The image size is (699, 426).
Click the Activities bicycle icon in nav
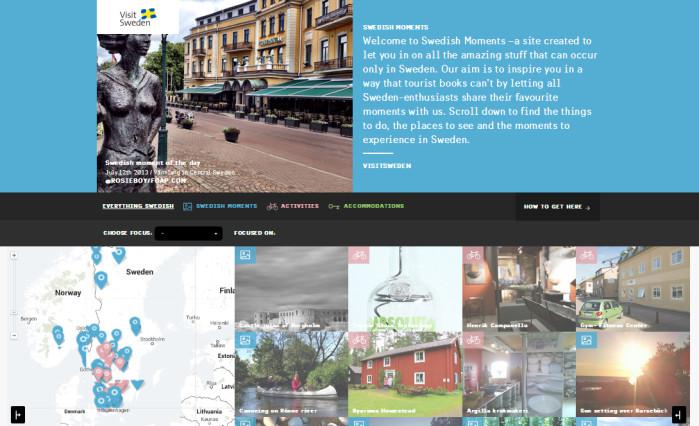pos(272,206)
